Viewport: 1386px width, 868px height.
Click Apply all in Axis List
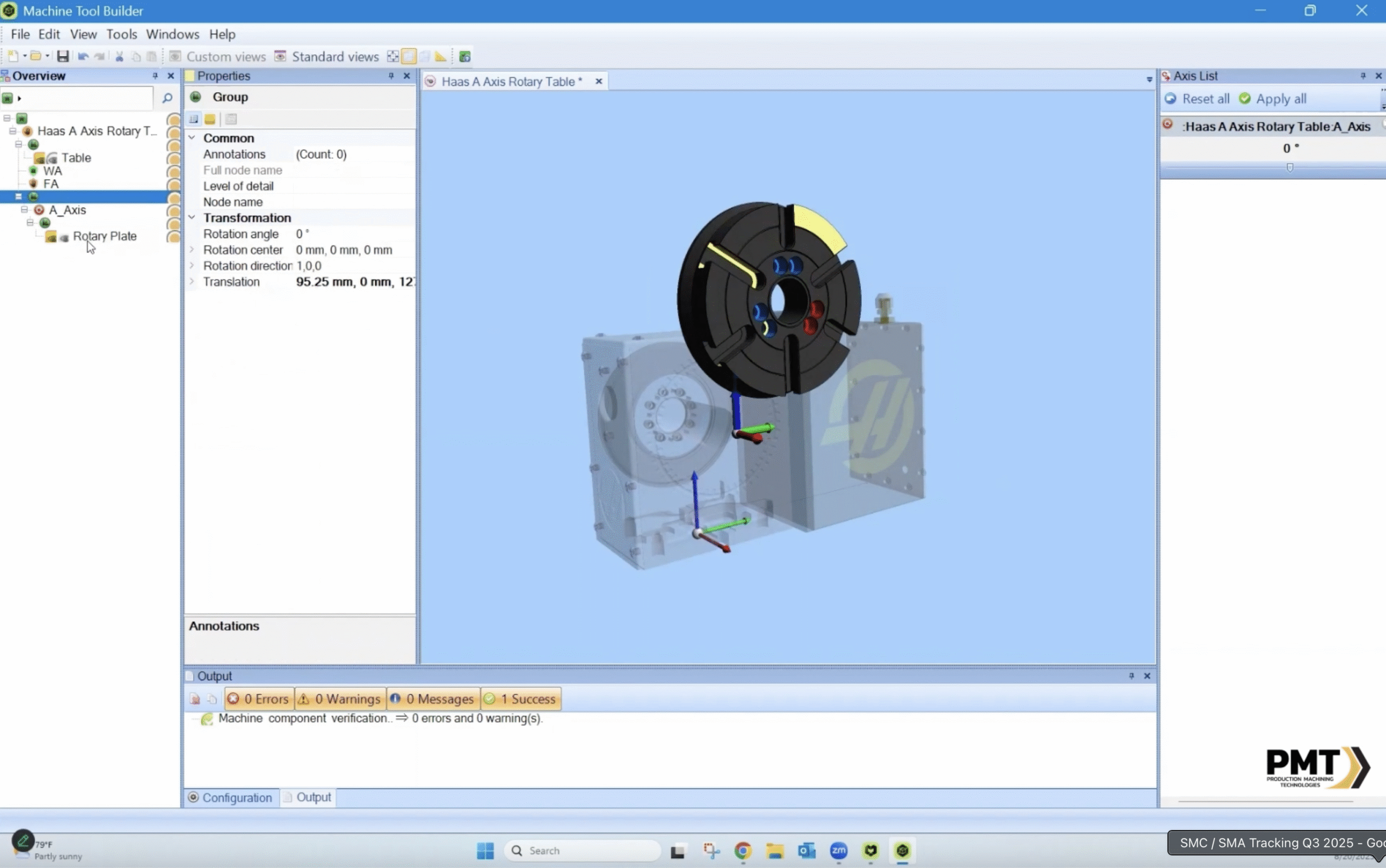(x=1273, y=99)
